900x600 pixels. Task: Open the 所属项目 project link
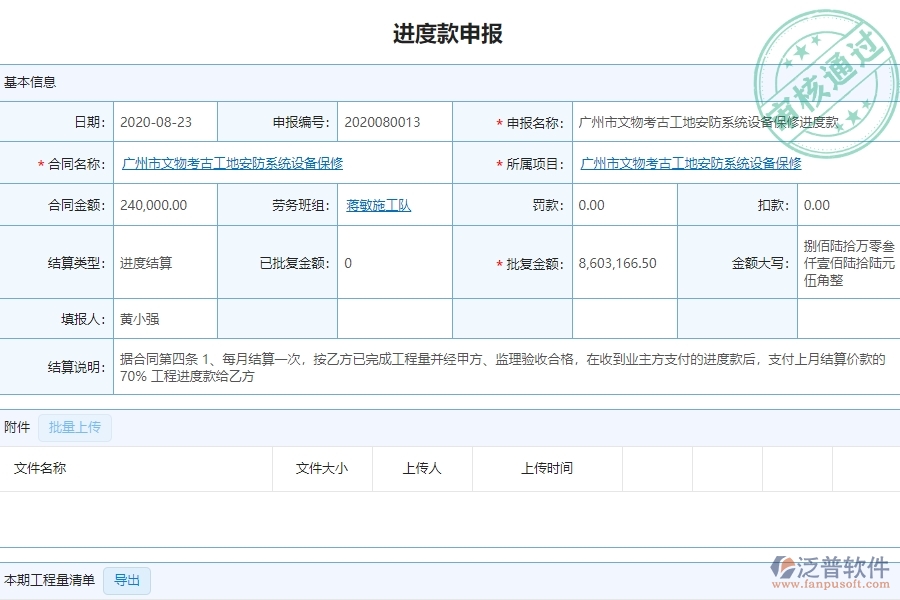tap(688, 163)
